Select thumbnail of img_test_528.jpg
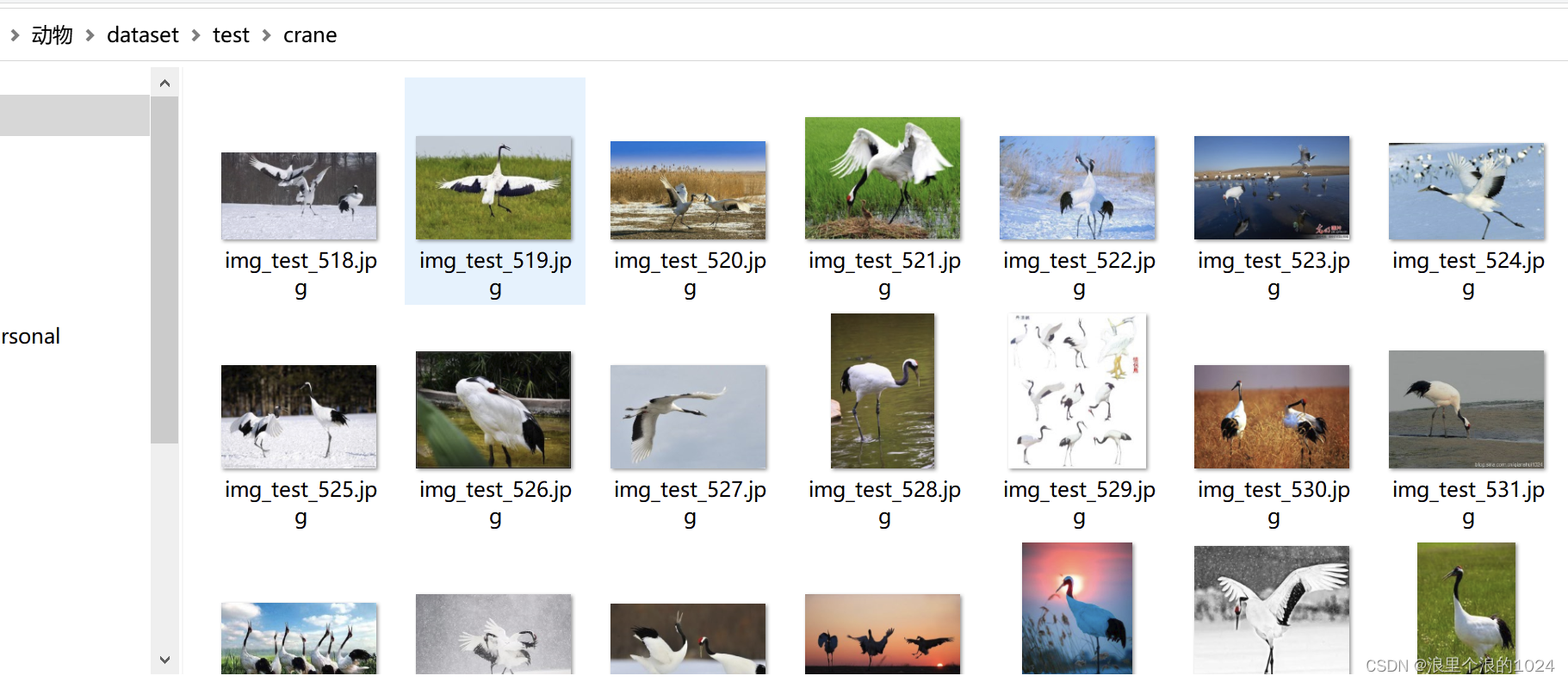 click(x=883, y=391)
